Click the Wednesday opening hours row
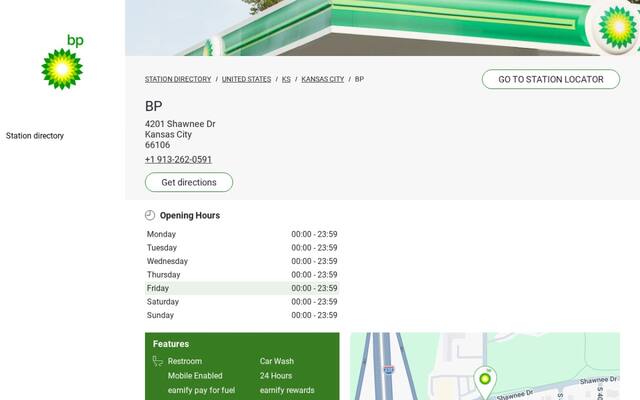Viewport: 640px width, 400px height. coord(242,261)
